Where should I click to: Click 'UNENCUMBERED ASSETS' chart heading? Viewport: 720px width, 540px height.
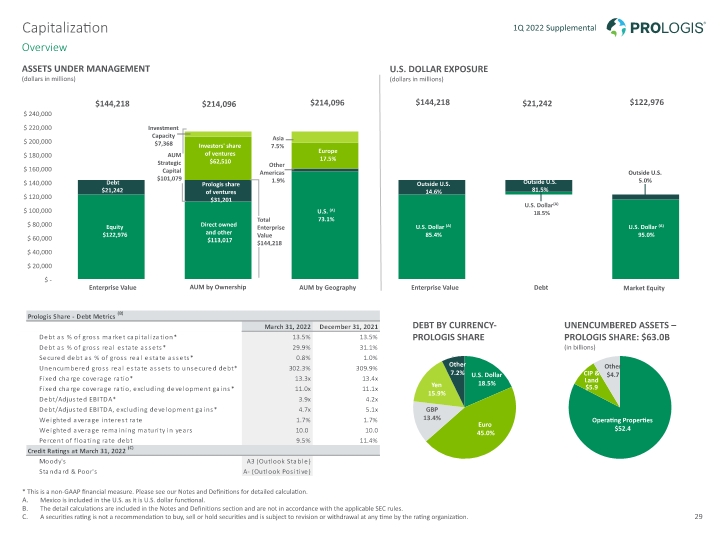point(620,331)
